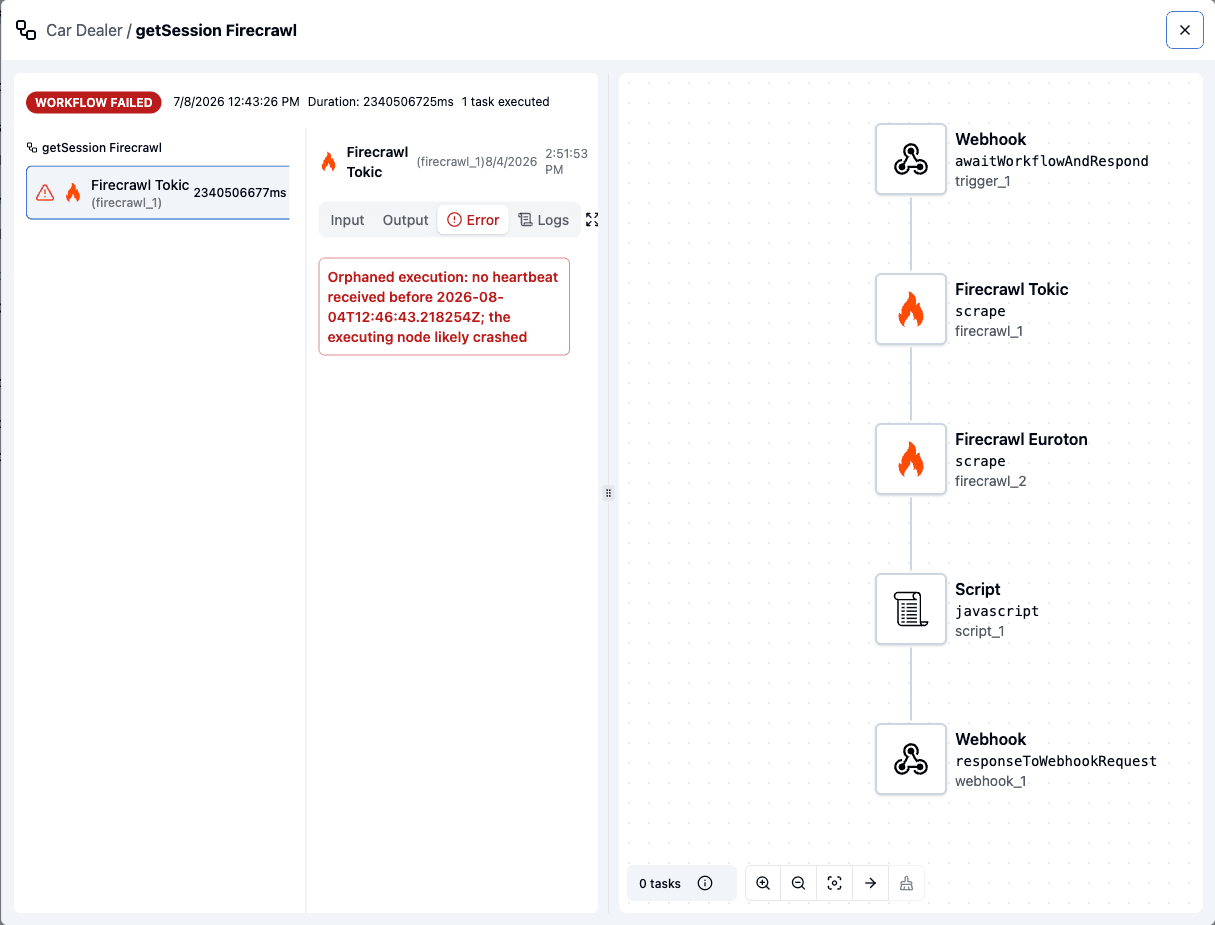The image size is (1215, 925).
Task: Click the info icon beside 0 tasks
Action: point(705,883)
